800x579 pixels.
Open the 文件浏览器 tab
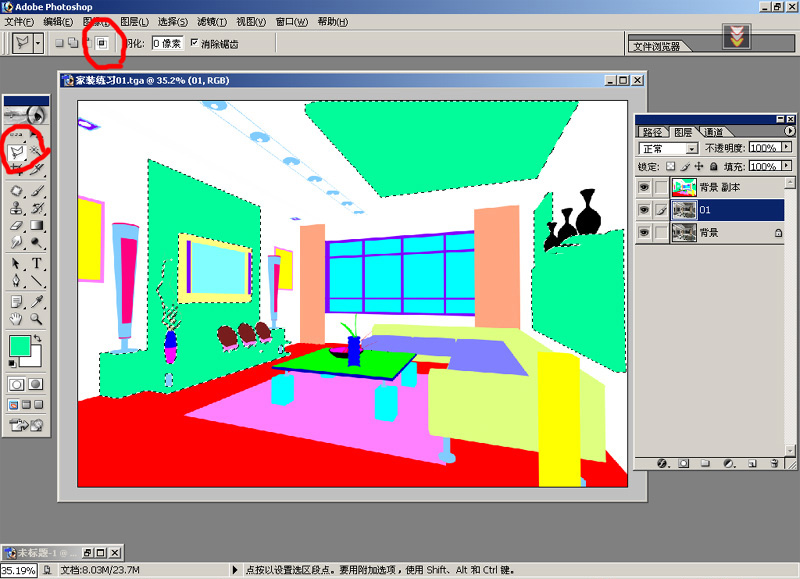(x=657, y=46)
